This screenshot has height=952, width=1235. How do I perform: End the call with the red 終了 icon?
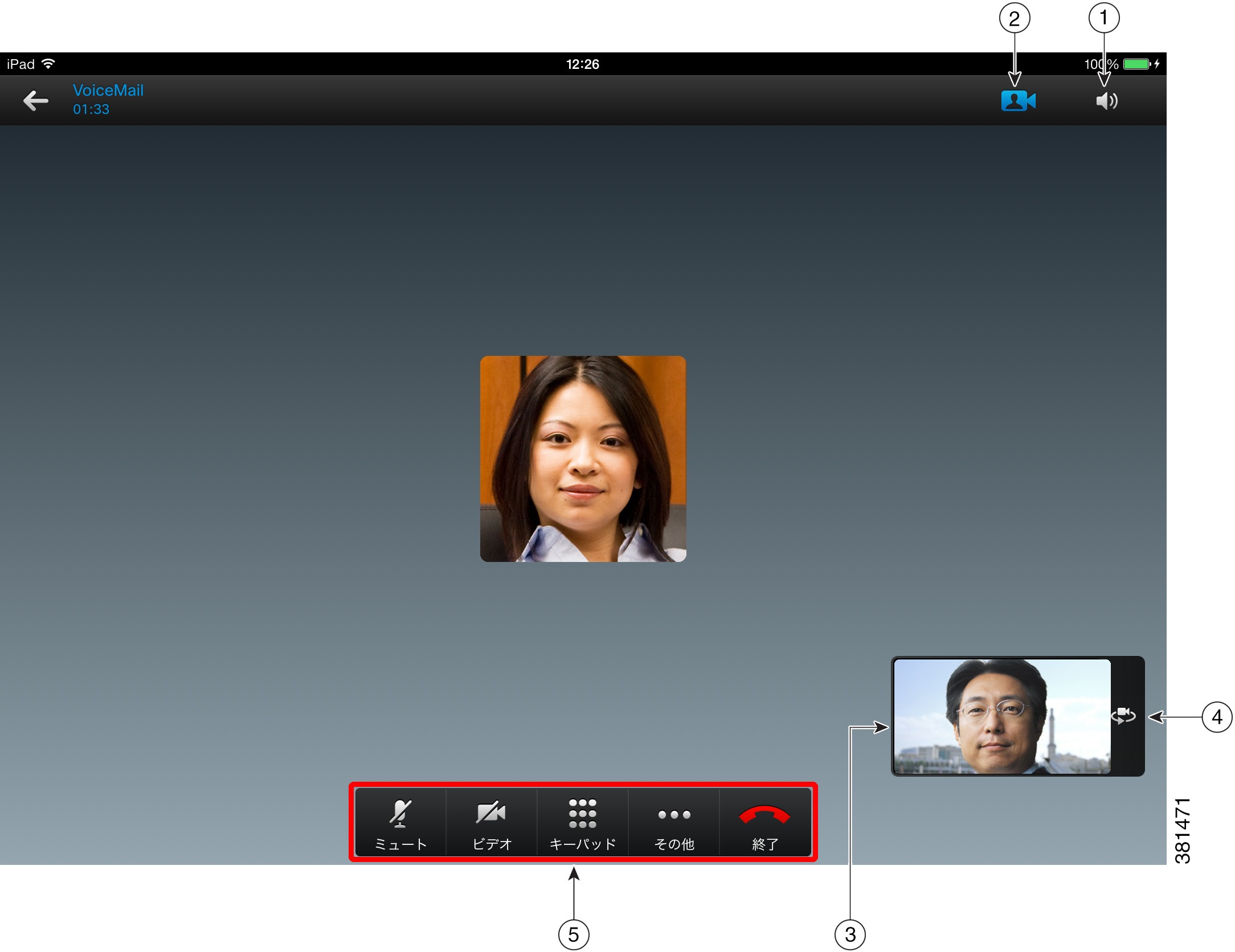click(x=765, y=815)
